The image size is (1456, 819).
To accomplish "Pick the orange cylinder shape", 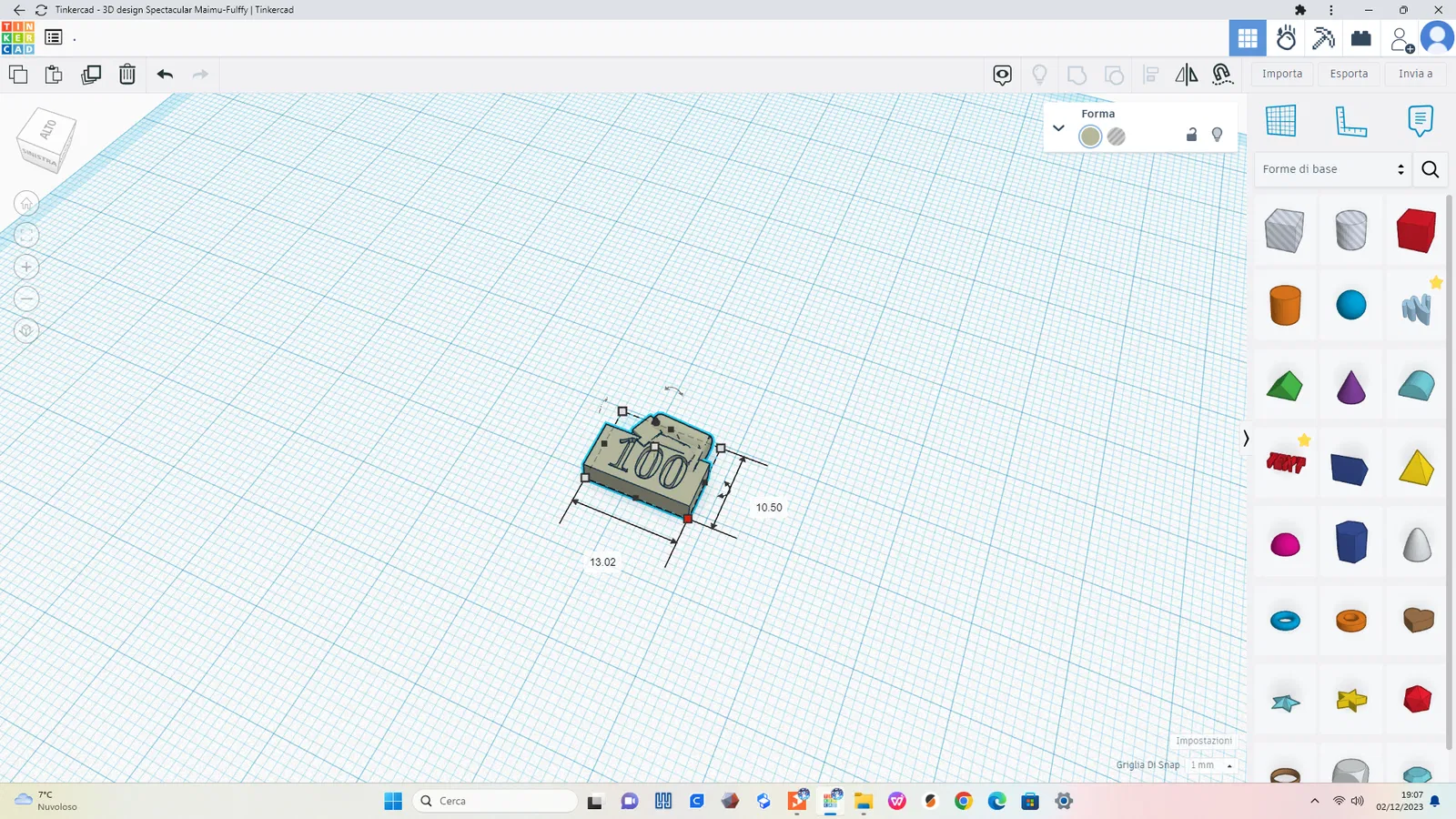I will click(x=1285, y=305).
